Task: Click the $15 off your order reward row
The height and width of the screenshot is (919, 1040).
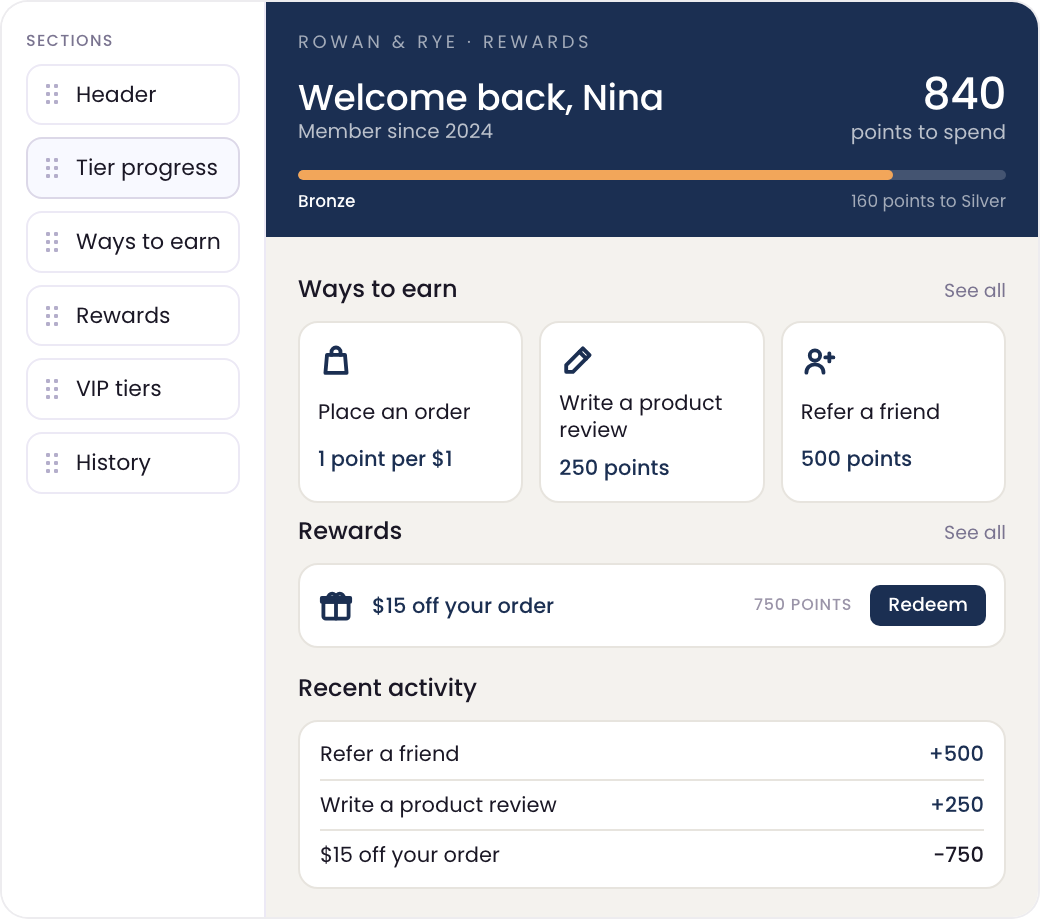Action: pyautogui.click(x=651, y=605)
